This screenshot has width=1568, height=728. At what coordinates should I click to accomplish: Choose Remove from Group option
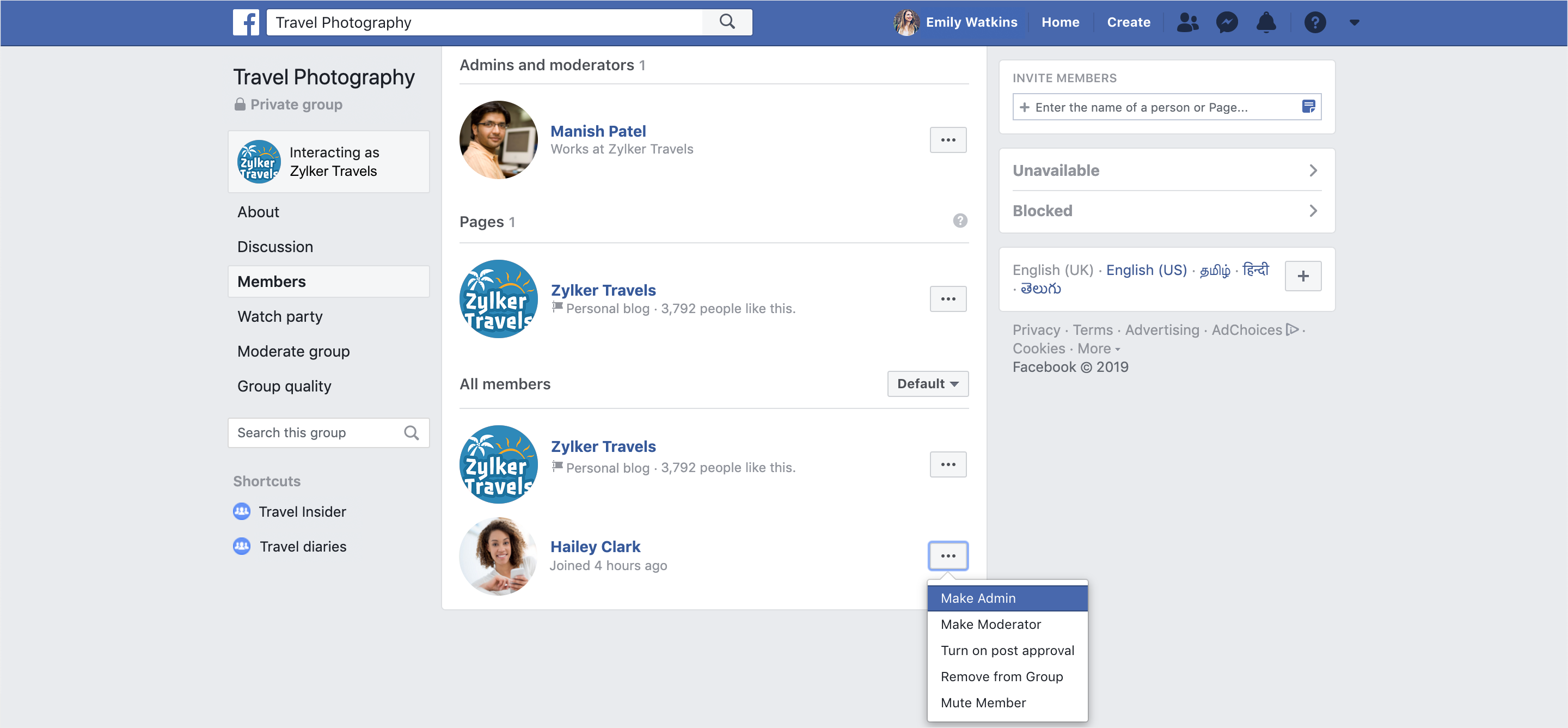[x=1001, y=677]
